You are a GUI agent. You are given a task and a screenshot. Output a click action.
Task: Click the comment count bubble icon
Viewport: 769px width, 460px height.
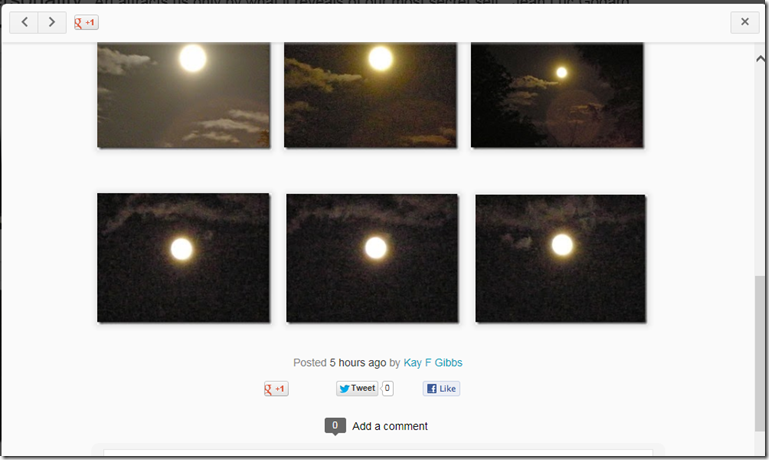(x=335, y=426)
